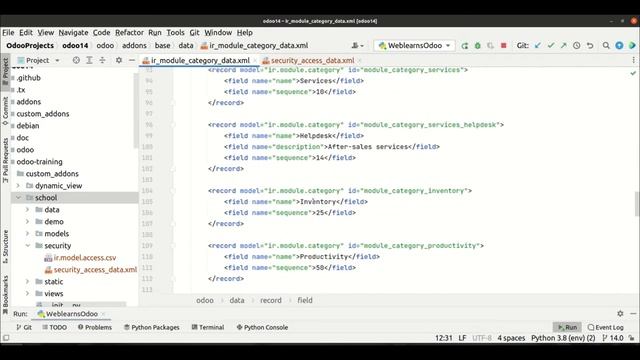Open Run panel settings gear
This screenshot has width=640, height=360.
(x=620, y=313)
